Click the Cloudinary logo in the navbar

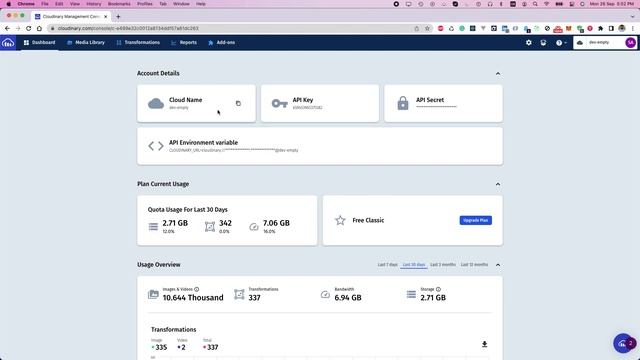pyautogui.click(x=8, y=42)
